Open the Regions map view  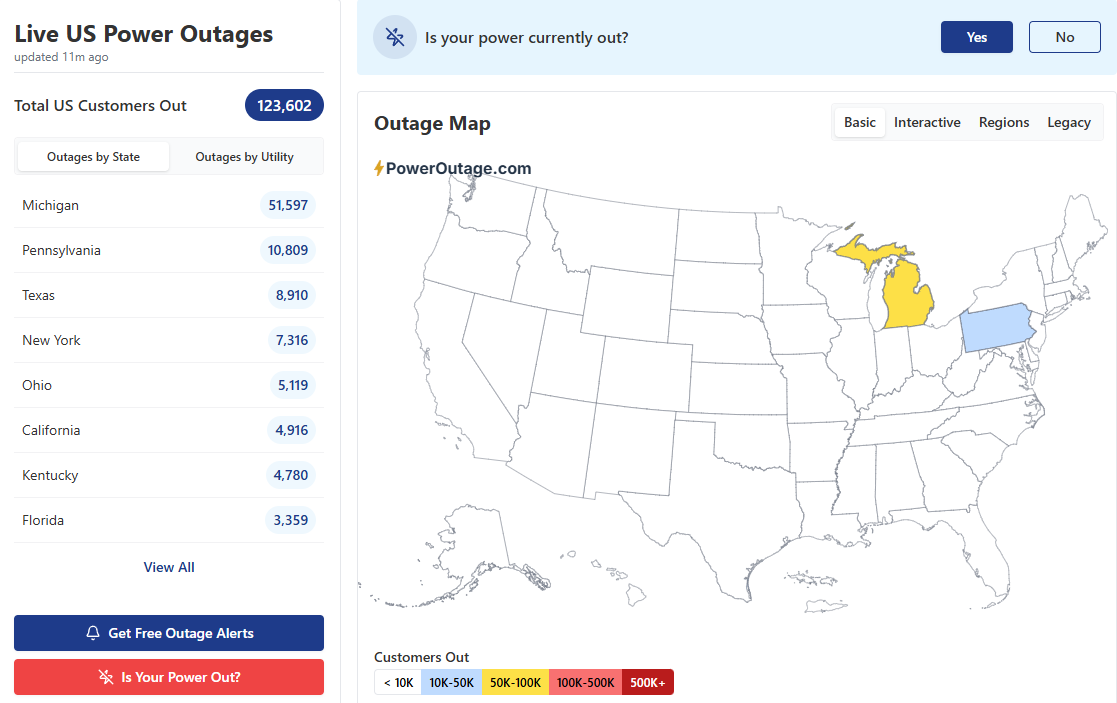[1003, 122]
